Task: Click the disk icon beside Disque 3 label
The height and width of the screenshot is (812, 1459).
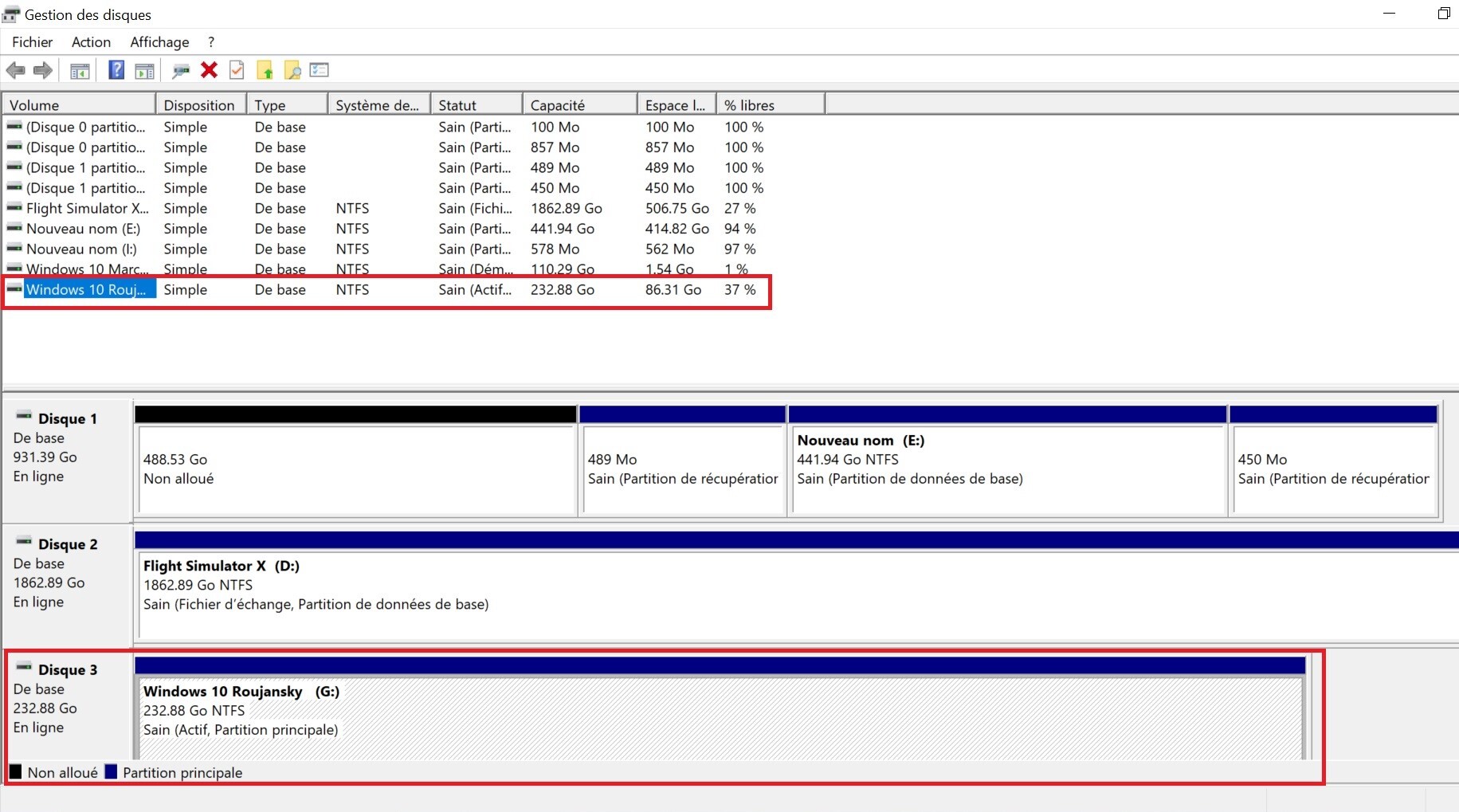Action: (x=24, y=668)
